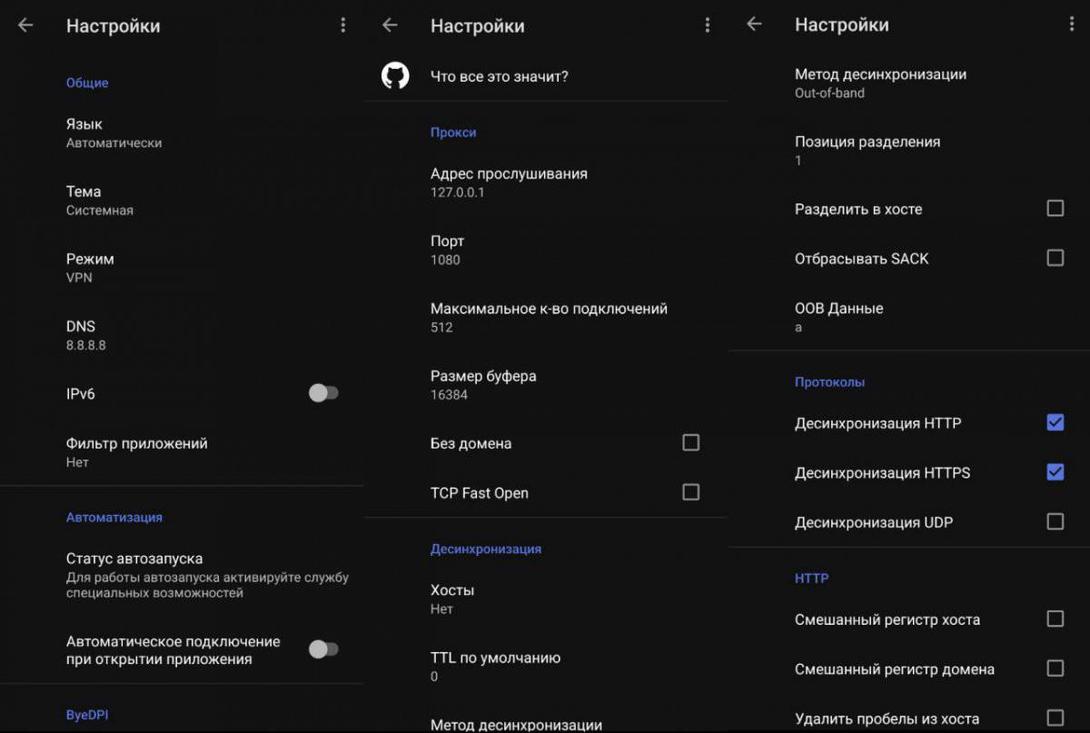Click the GitHub logo icon
The height and width of the screenshot is (733, 1090).
[394, 75]
